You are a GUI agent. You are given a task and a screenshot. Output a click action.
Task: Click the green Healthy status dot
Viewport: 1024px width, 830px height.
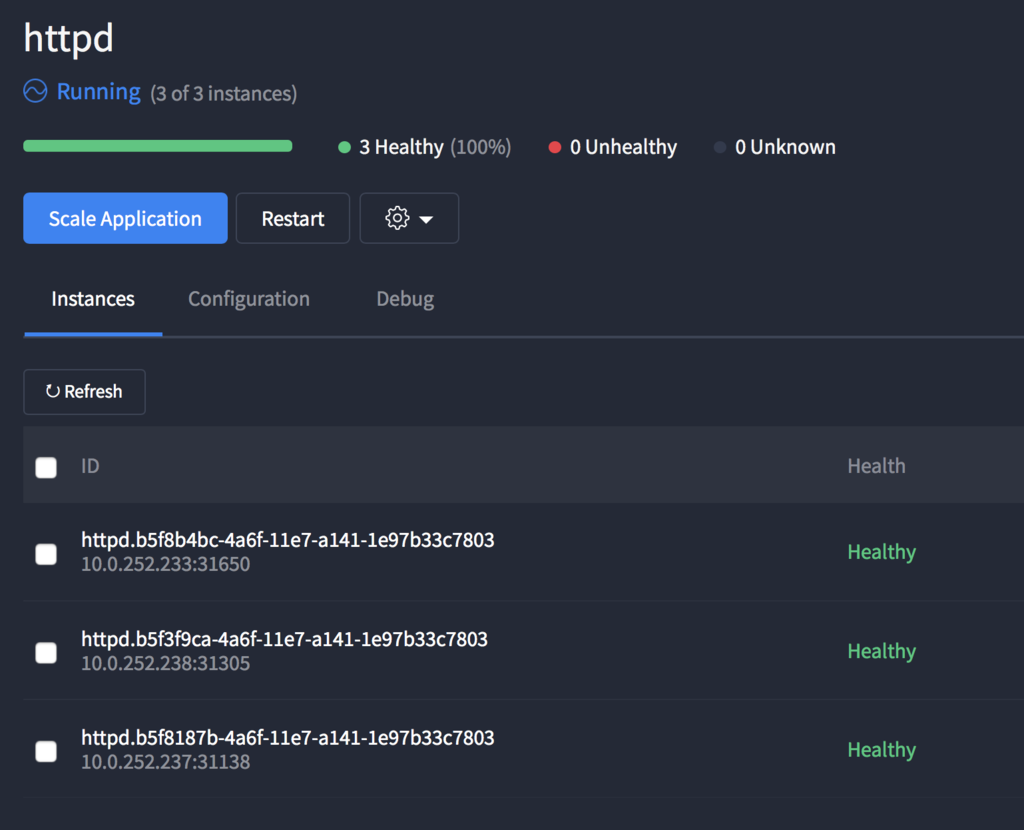tap(344, 147)
